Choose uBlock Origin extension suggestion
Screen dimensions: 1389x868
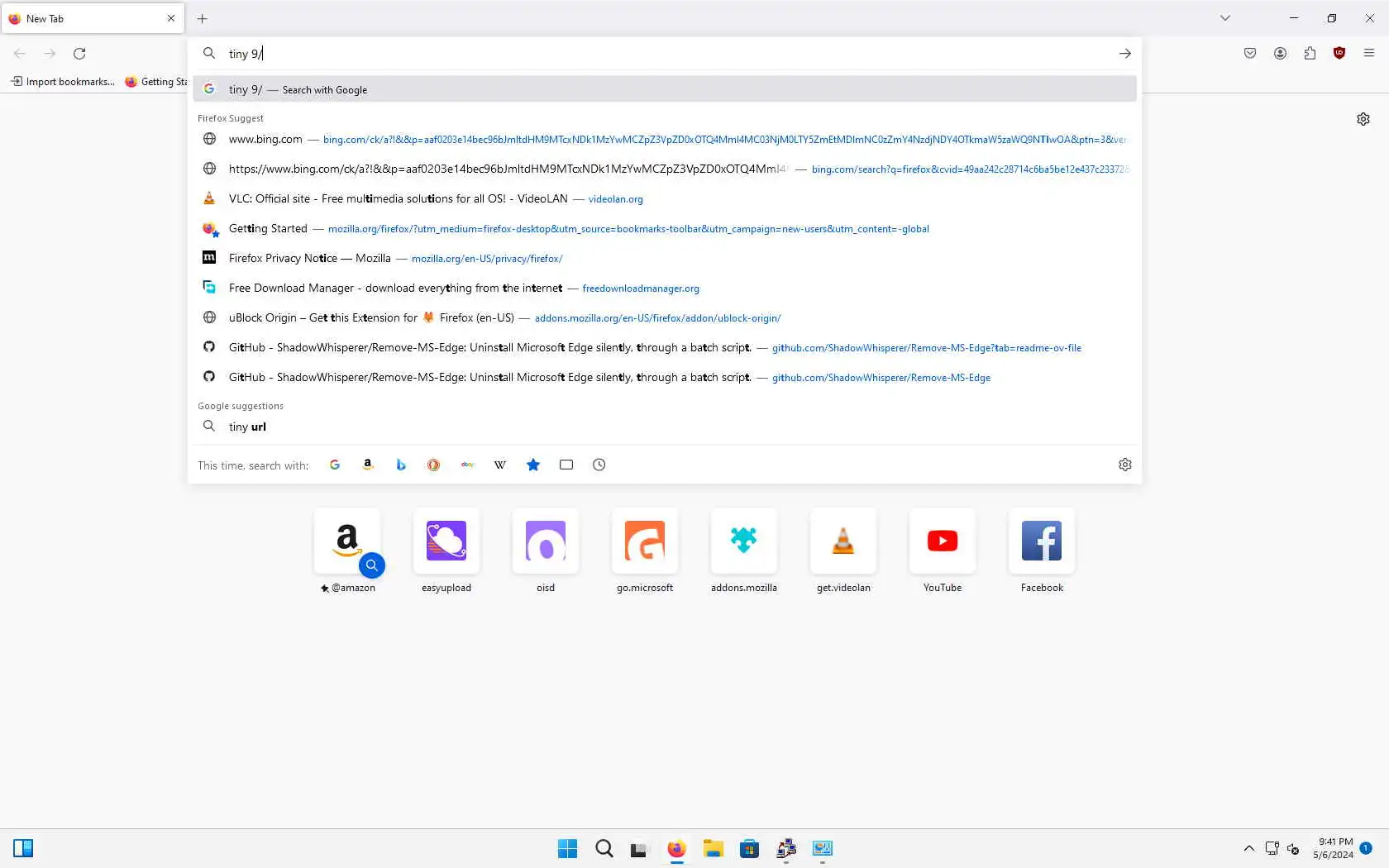[665, 317]
